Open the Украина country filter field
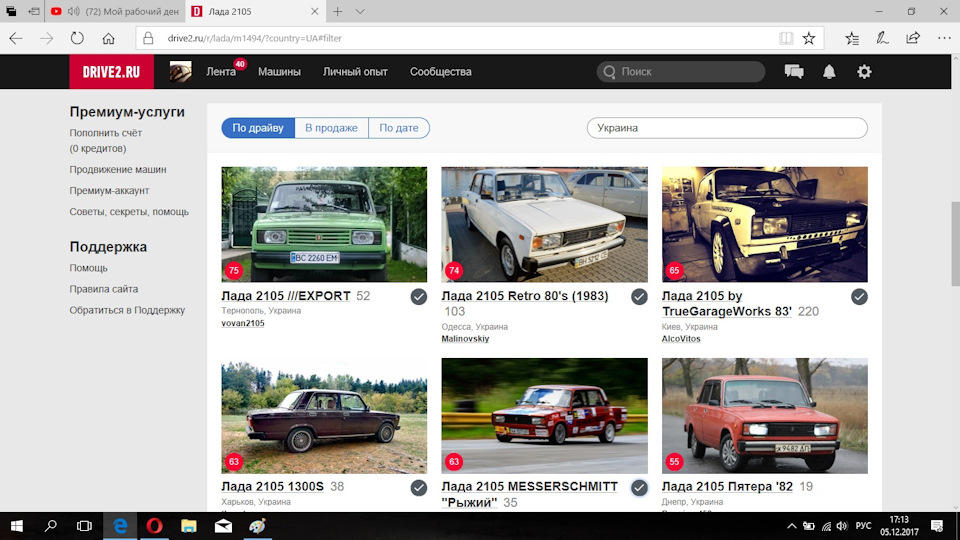 click(727, 128)
